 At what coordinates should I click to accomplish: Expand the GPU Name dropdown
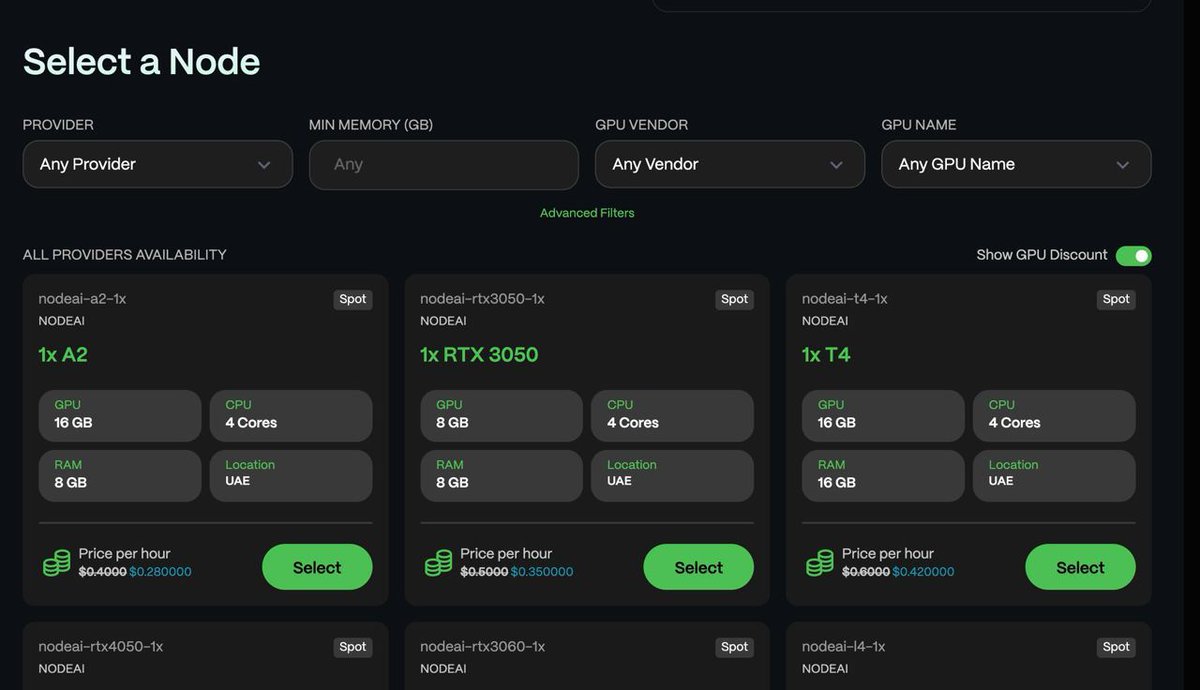1016,164
